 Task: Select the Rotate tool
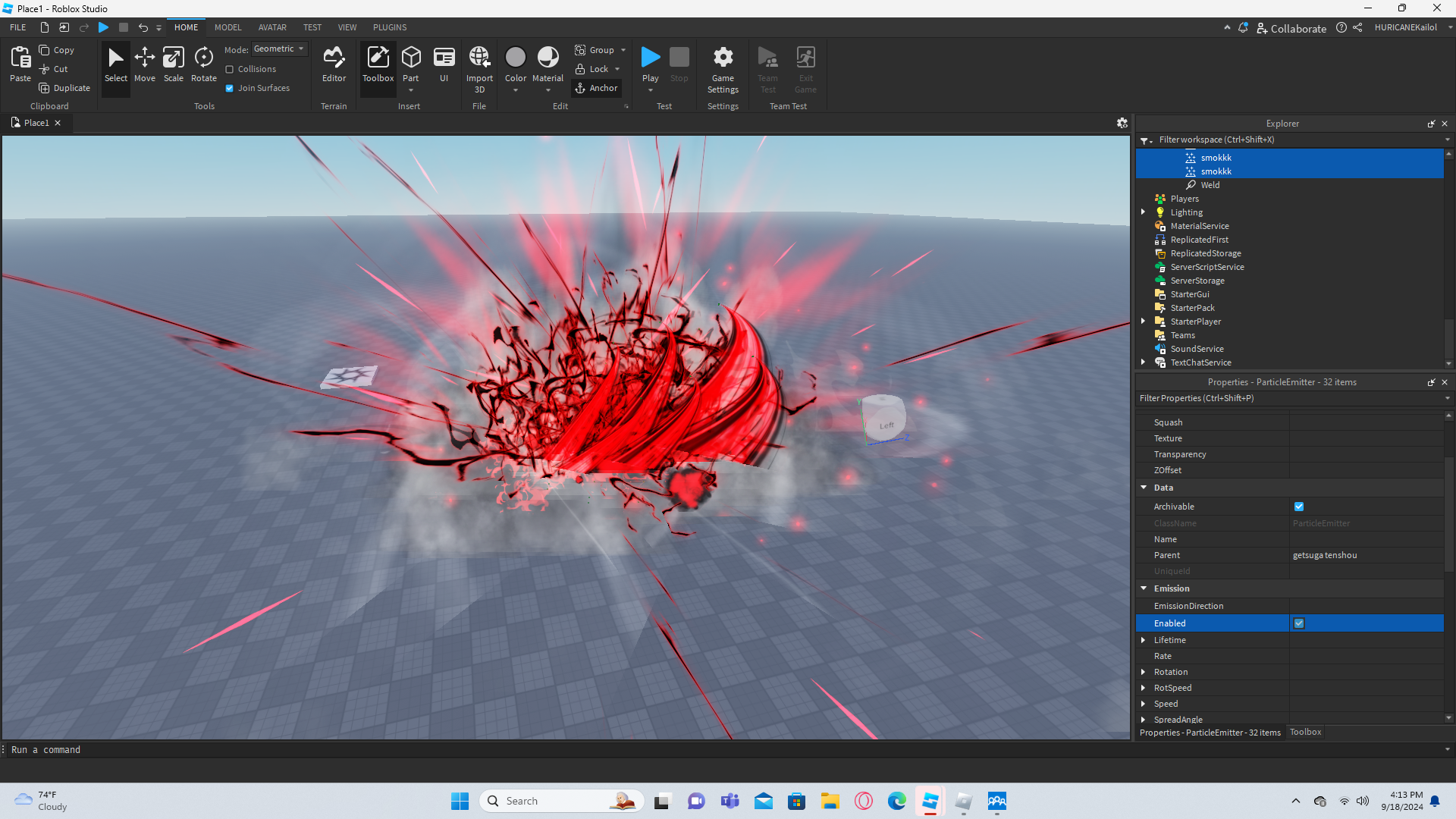tap(203, 64)
